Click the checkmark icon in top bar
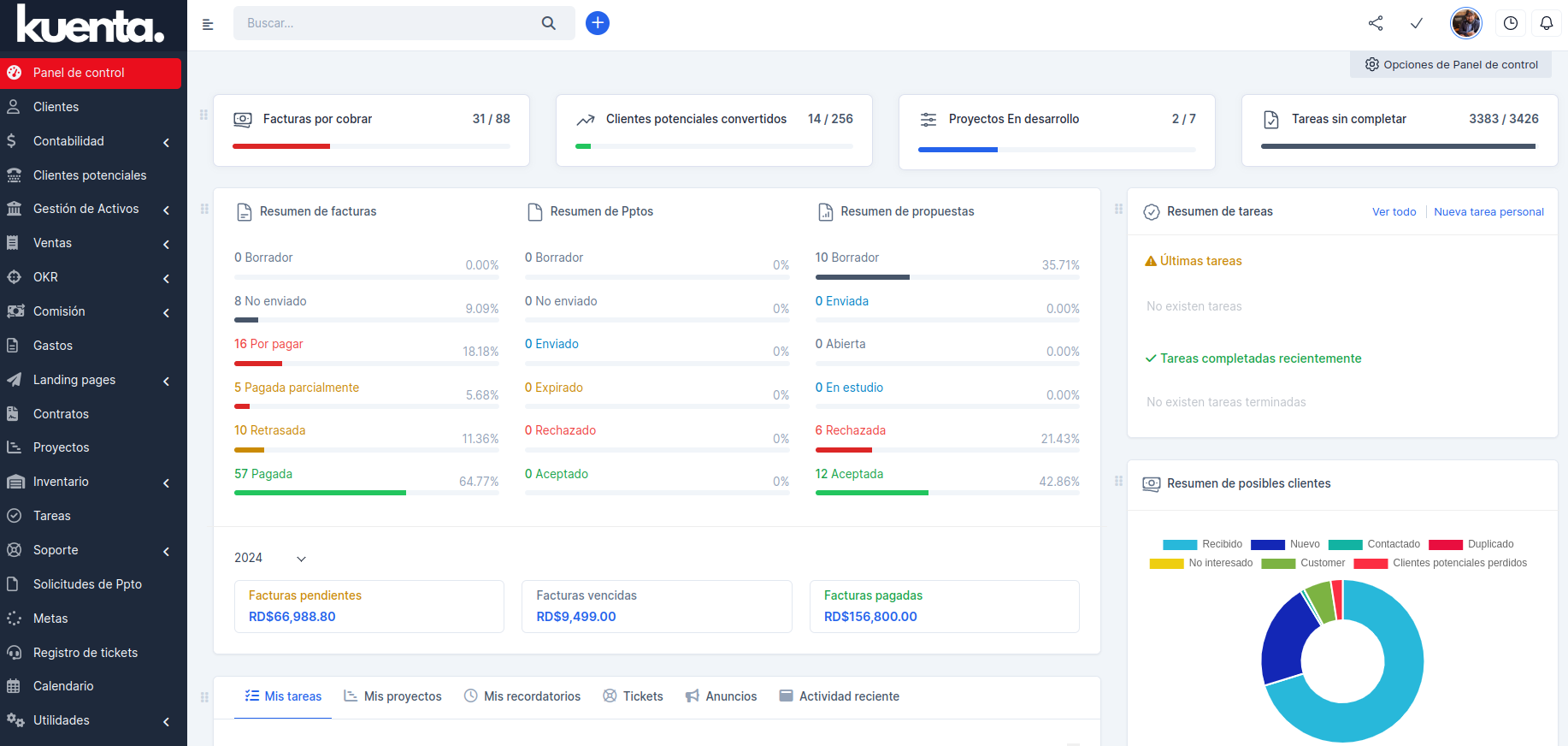1568x746 pixels. point(1417,23)
